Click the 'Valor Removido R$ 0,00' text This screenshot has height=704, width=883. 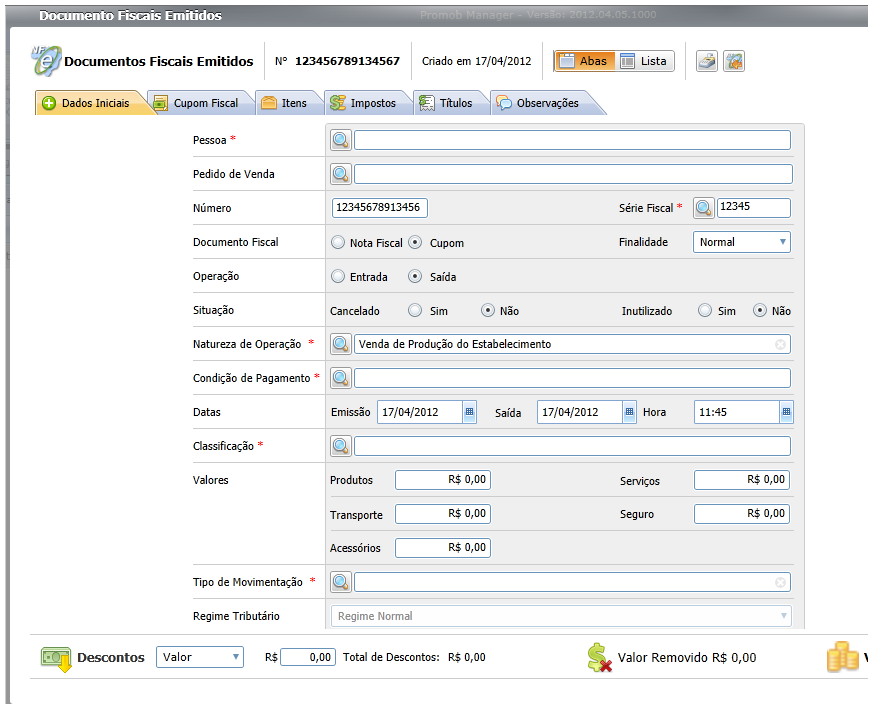pos(687,658)
